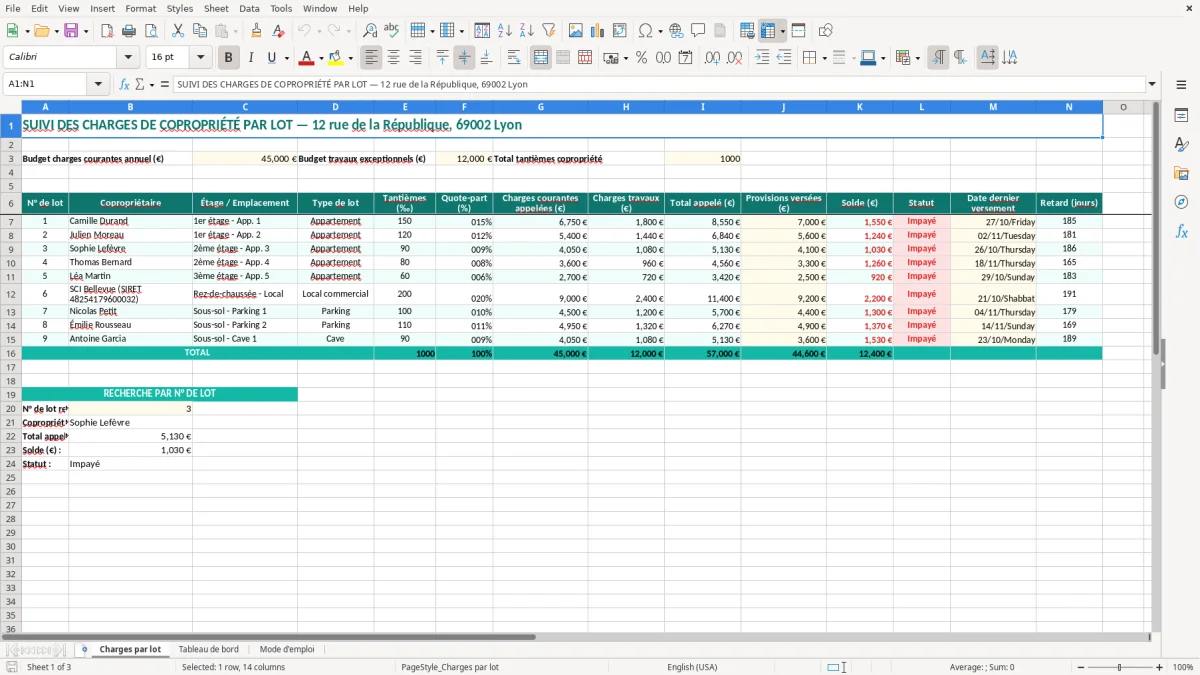The image size is (1200, 675).
Task: Insert a pivot table icon
Action: pyautogui.click(x=620, y=31)
